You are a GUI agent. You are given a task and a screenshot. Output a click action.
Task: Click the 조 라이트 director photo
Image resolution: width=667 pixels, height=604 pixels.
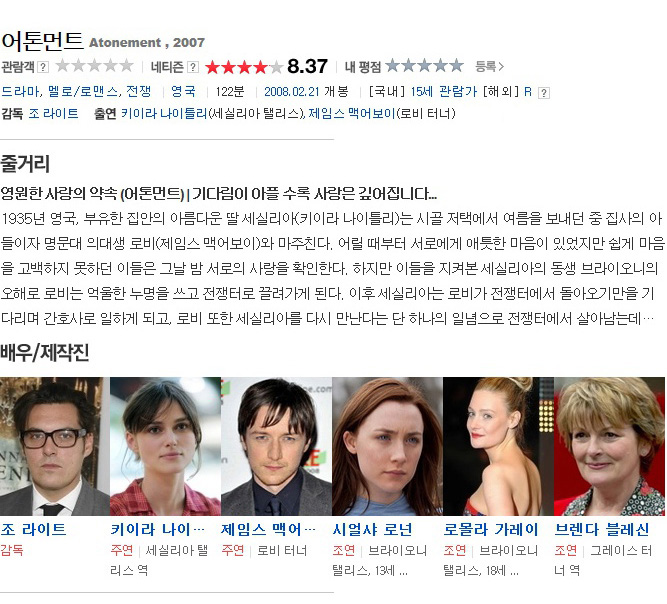coord(55,446)
